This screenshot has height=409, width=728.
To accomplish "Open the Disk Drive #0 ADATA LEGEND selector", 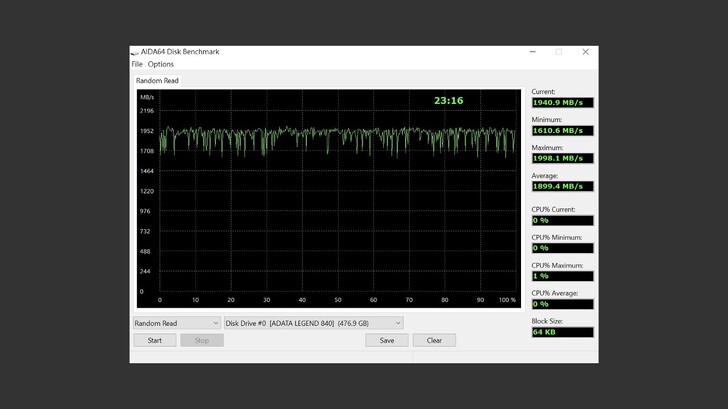I will point(313,323).
